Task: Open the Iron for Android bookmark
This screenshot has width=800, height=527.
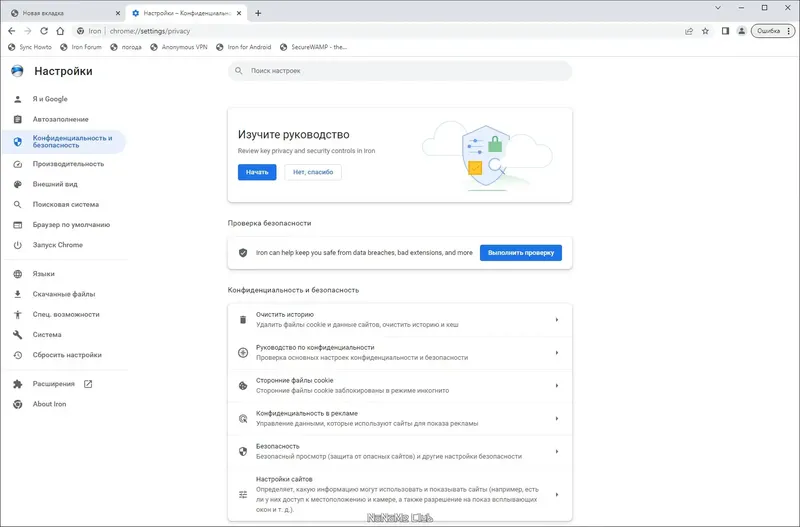Action: point(243,47)
